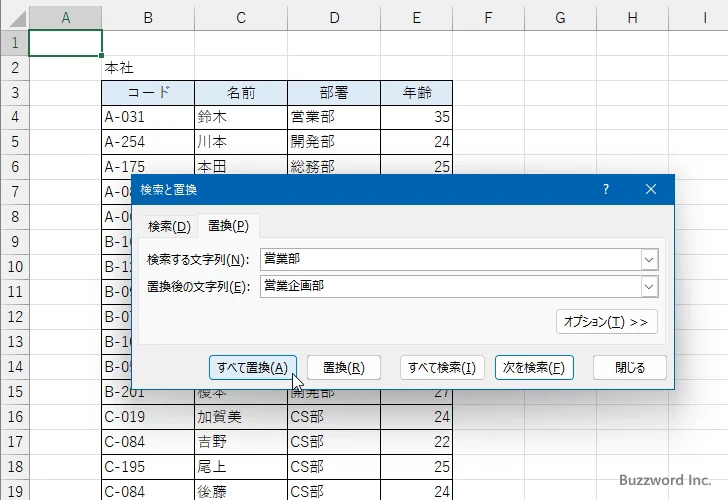Click into the 検索する文字列 text field
The width and height of the screenshot is (728, 500).
tap(448, 260)
